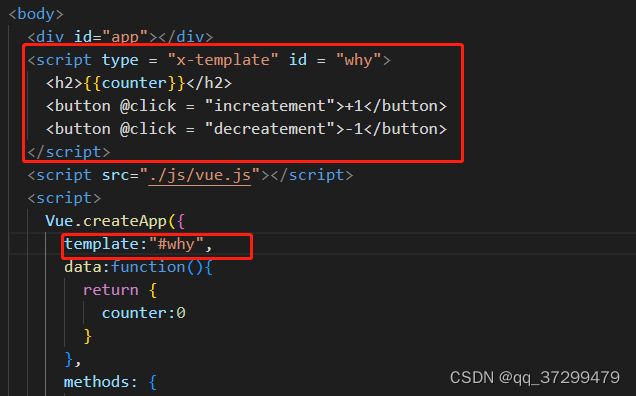Click the "increatement" click handler string
The image size is (636, 396).
[270, 106]
